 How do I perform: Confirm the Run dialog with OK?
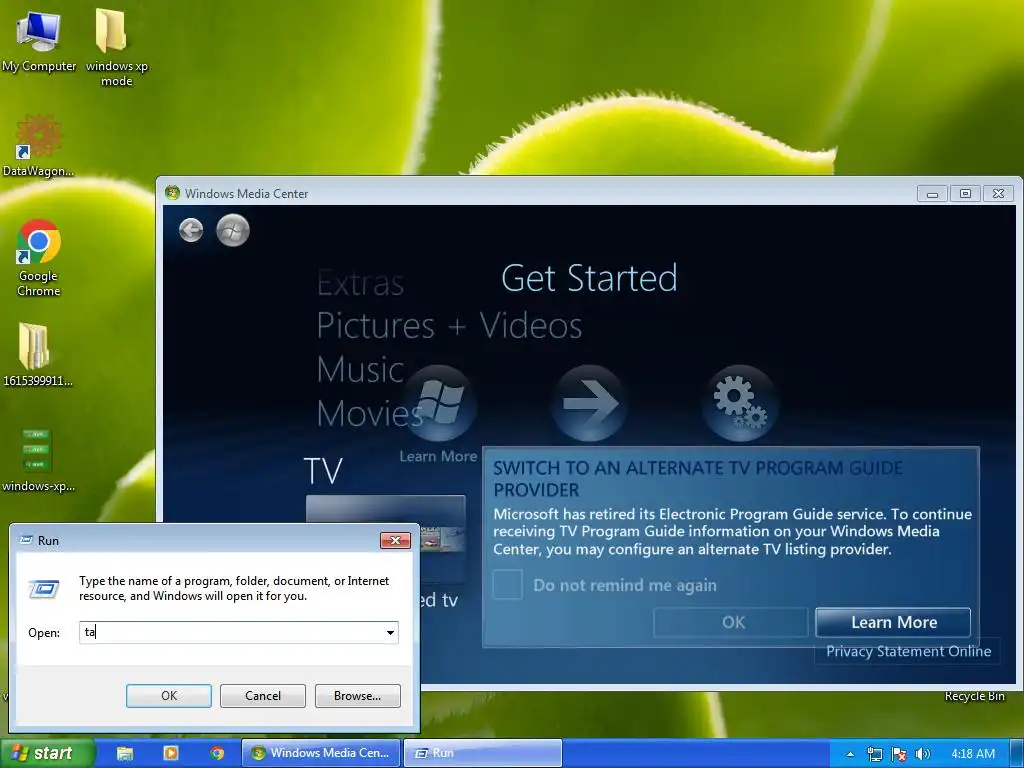(x=168, y=696)
